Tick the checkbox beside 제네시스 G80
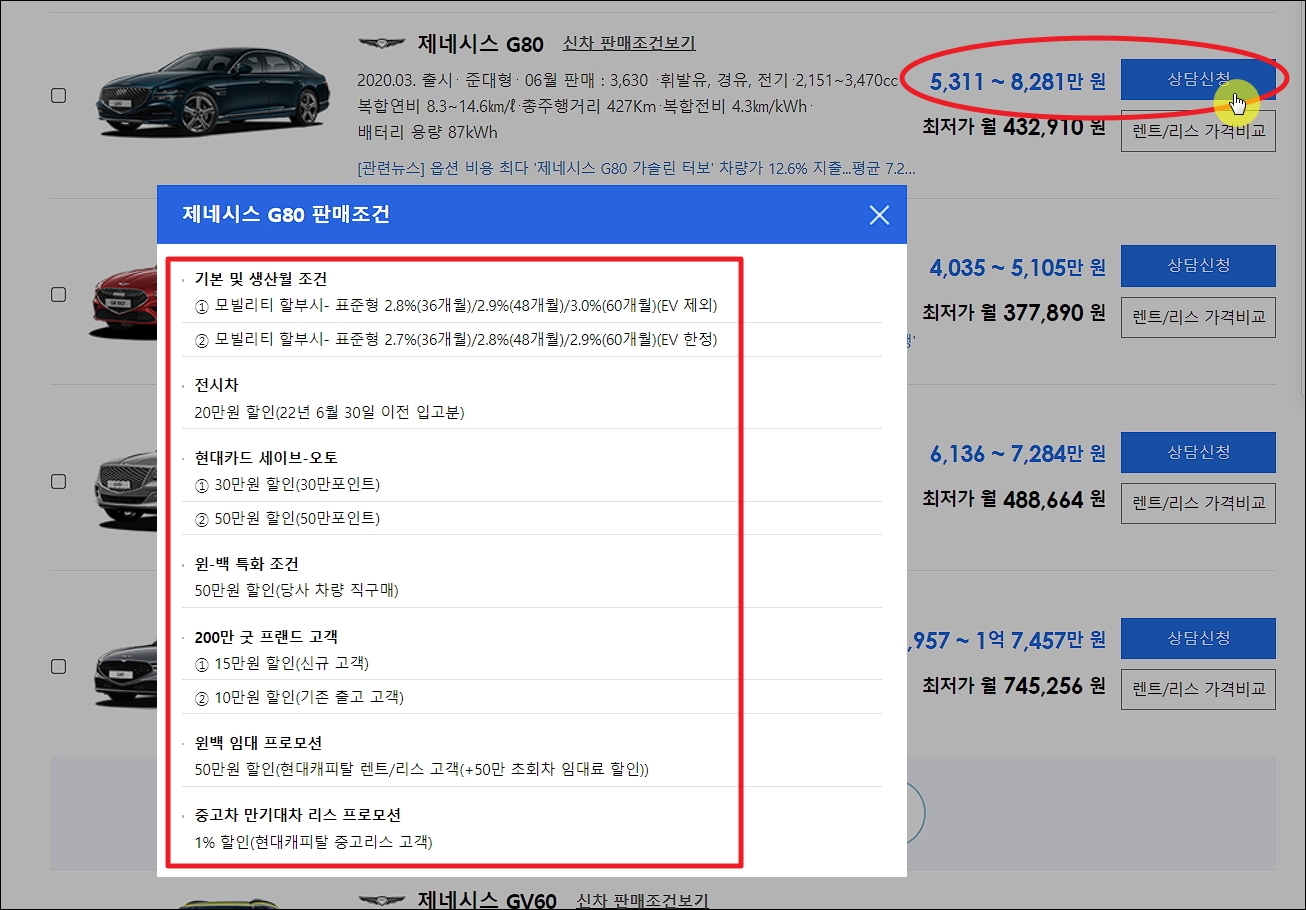Screen dimensions: 1306x910 [58, 96]
